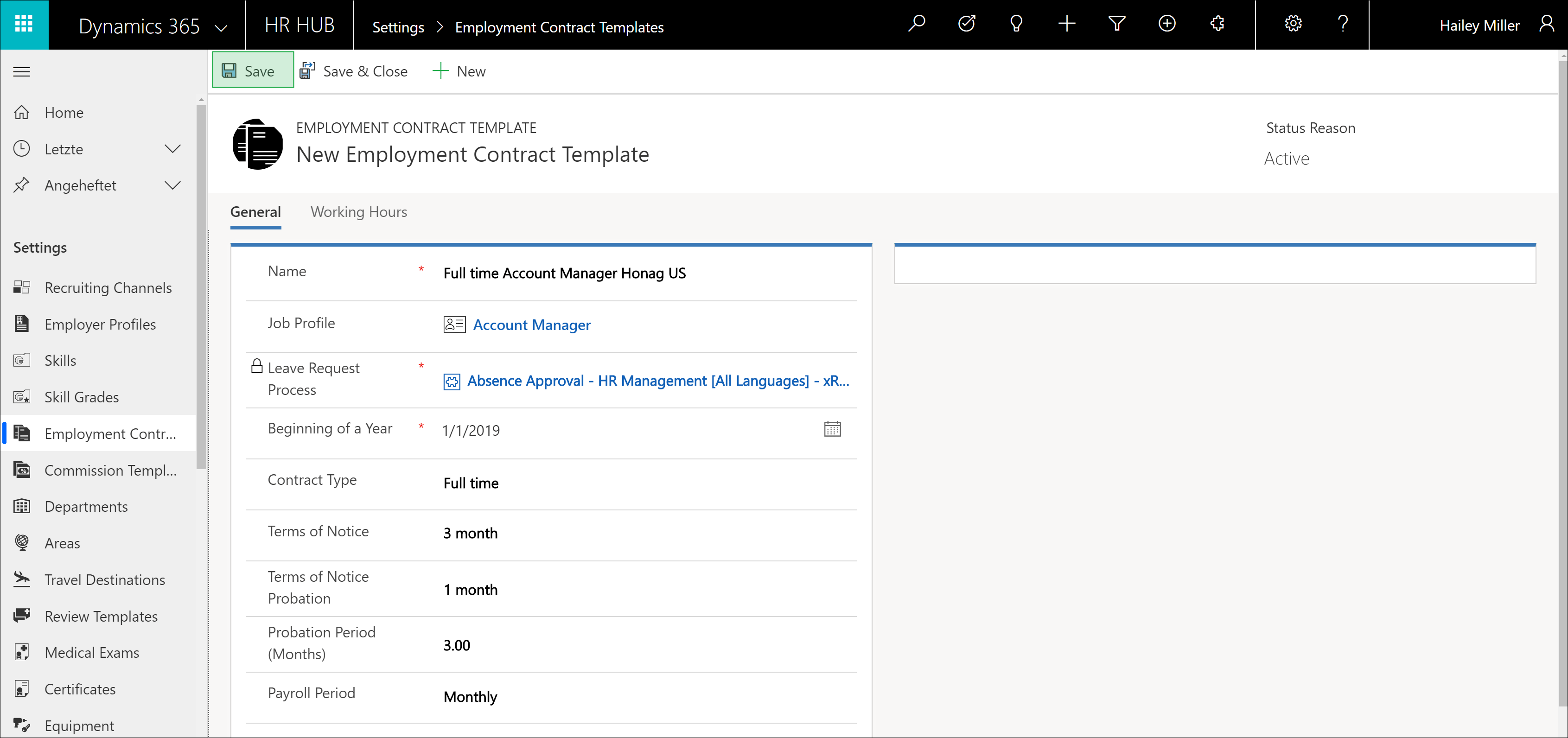The height and width of the screenshot is (738, 1568).
Task: Click Save & Close in the command bar
Action: (x=354, y=71)
